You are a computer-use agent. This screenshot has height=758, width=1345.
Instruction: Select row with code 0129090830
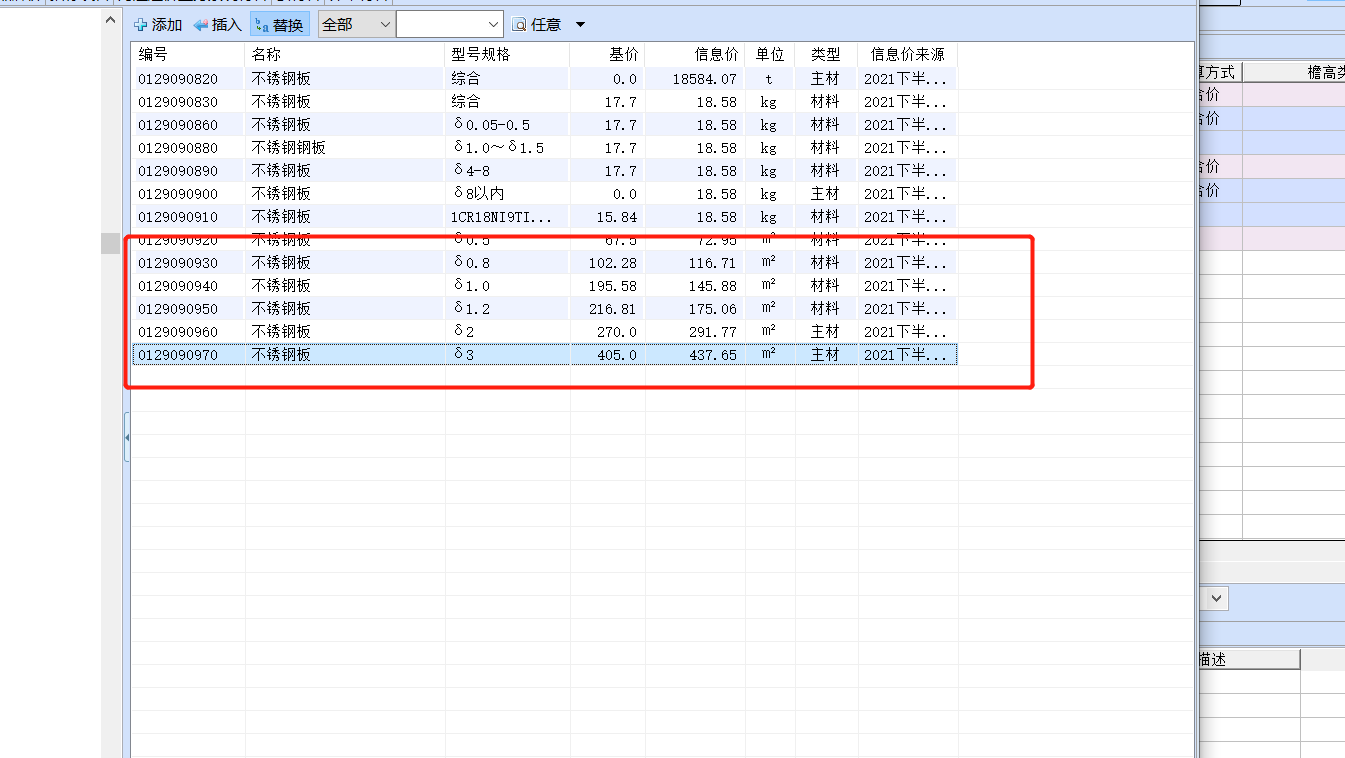[545, 102]
